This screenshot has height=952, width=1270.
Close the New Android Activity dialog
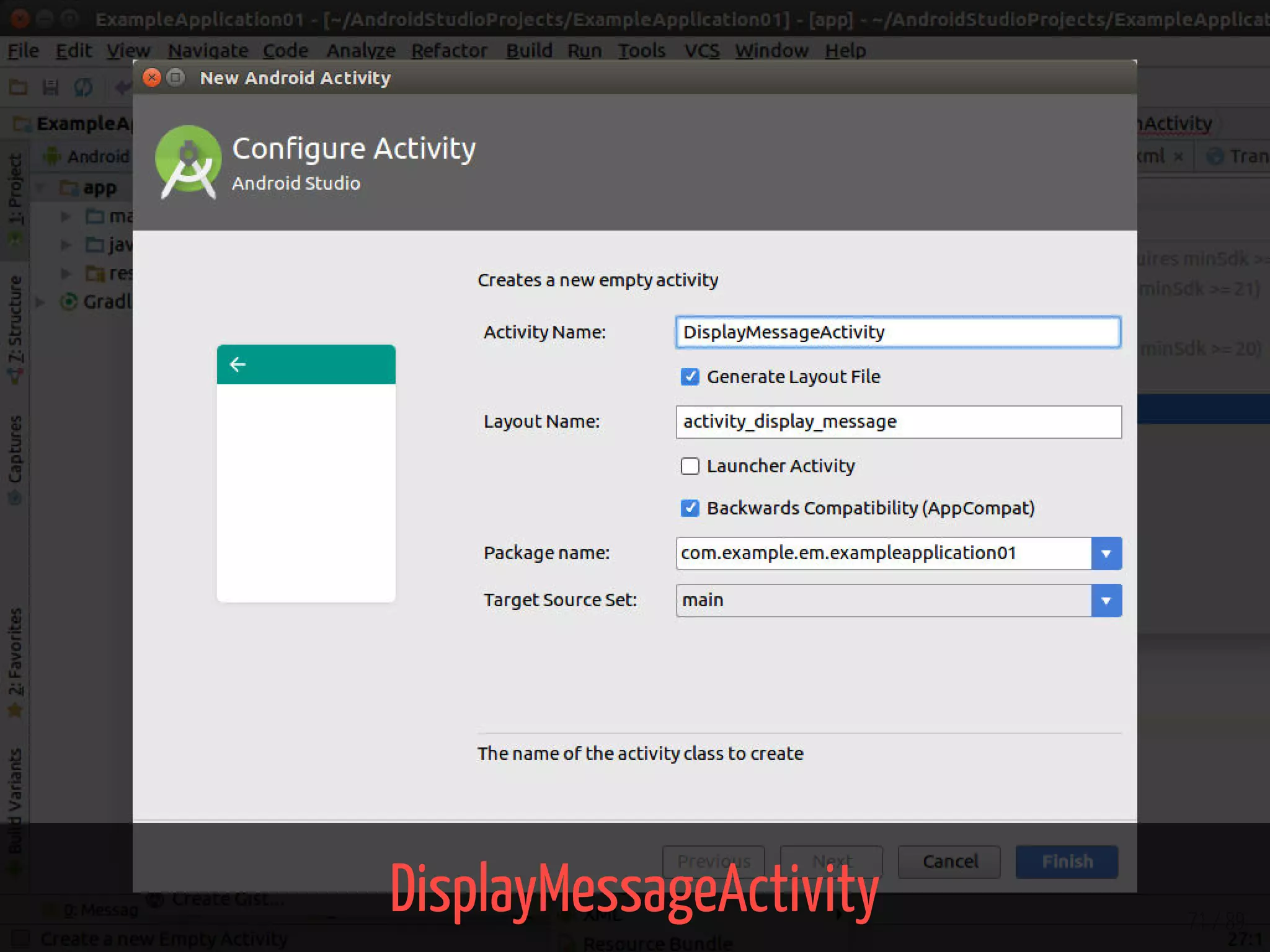pos(151,77)
